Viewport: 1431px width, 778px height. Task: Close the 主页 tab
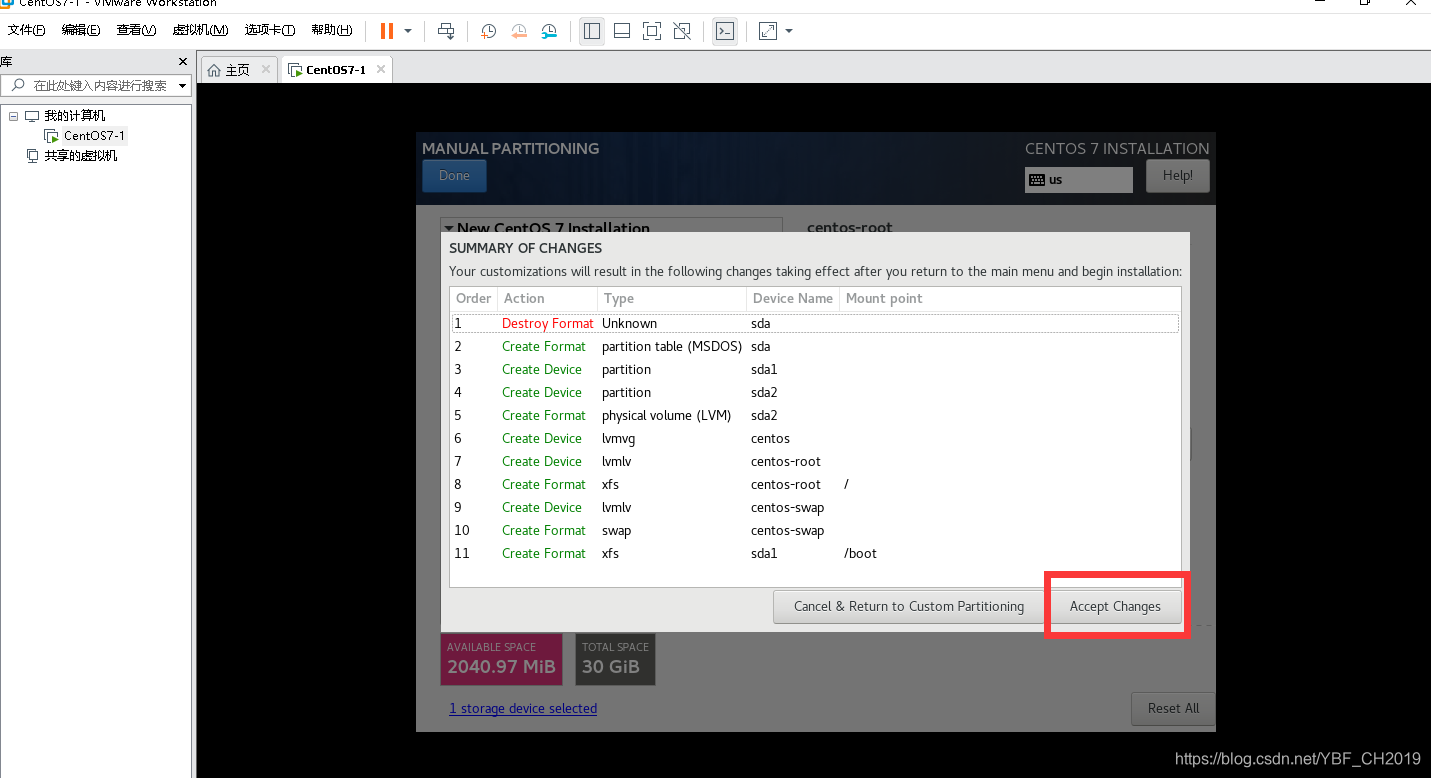(x=266, y=69)
